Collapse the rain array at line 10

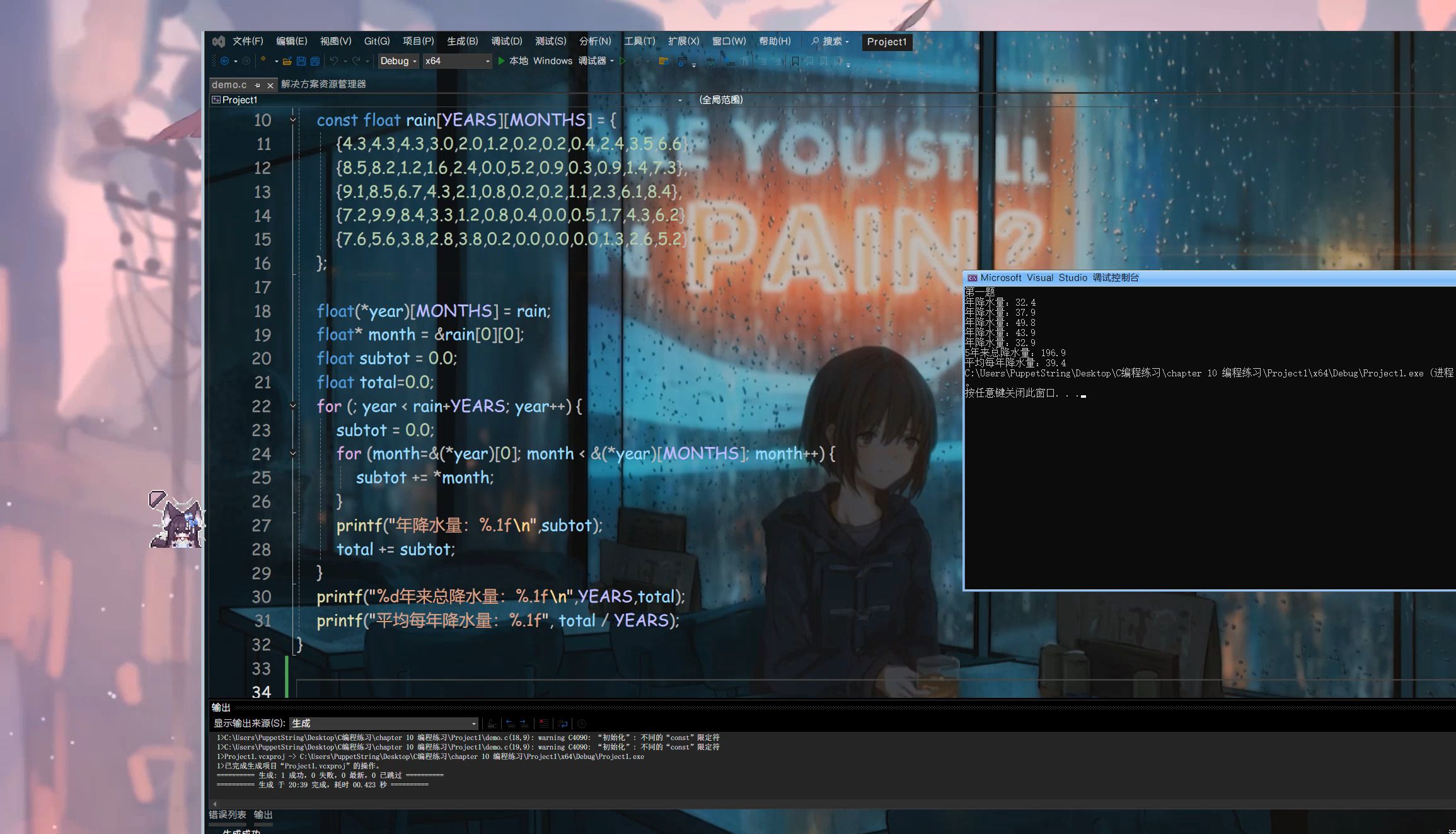[x=292, y=120]
